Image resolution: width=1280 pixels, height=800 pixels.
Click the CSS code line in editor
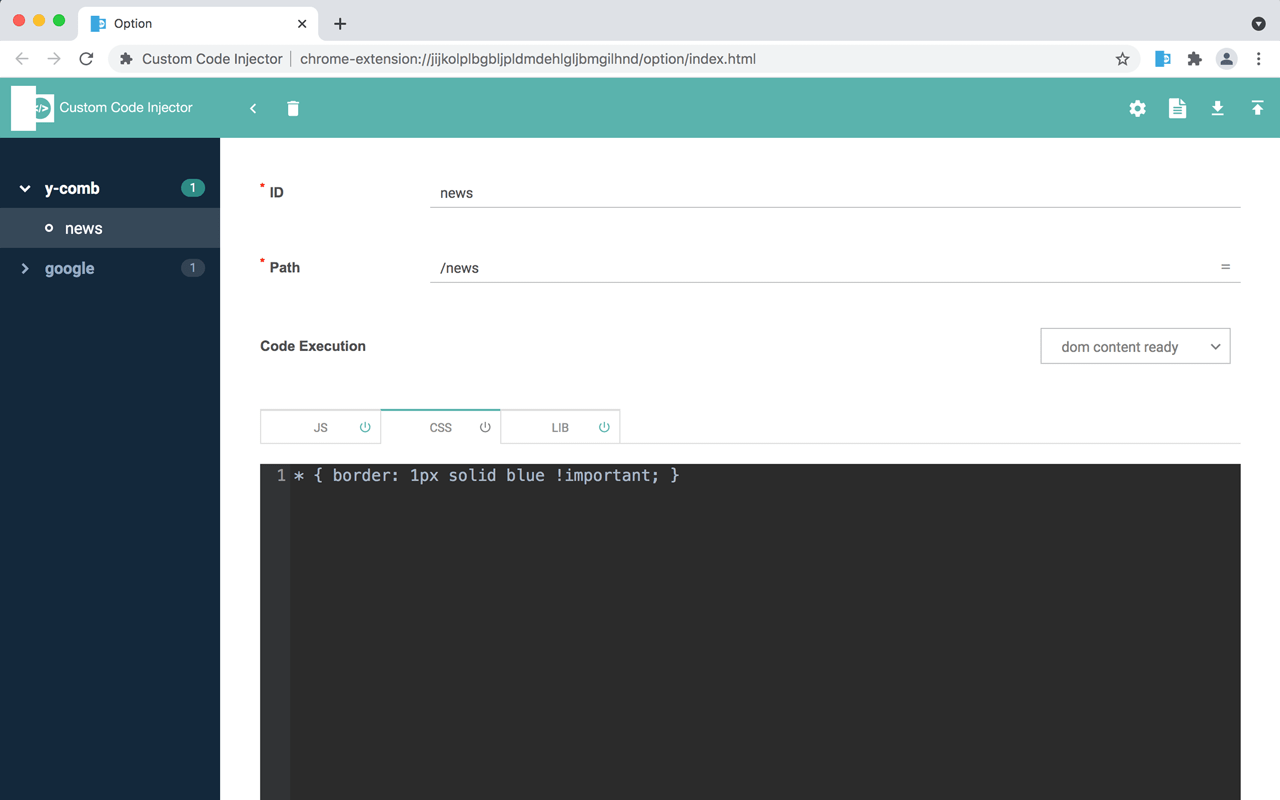click(487, 475)
